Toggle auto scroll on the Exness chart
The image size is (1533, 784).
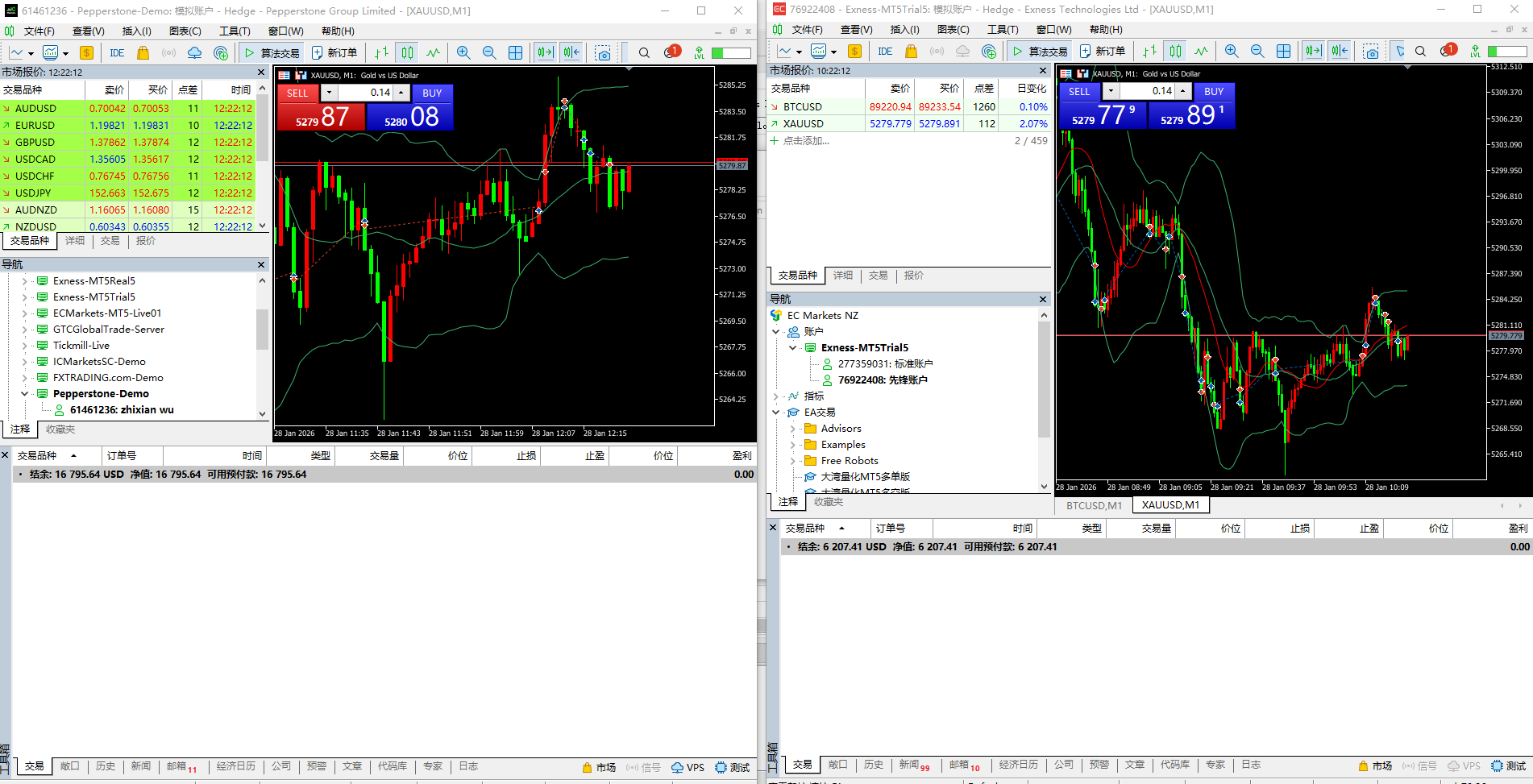coord(1314,52)
